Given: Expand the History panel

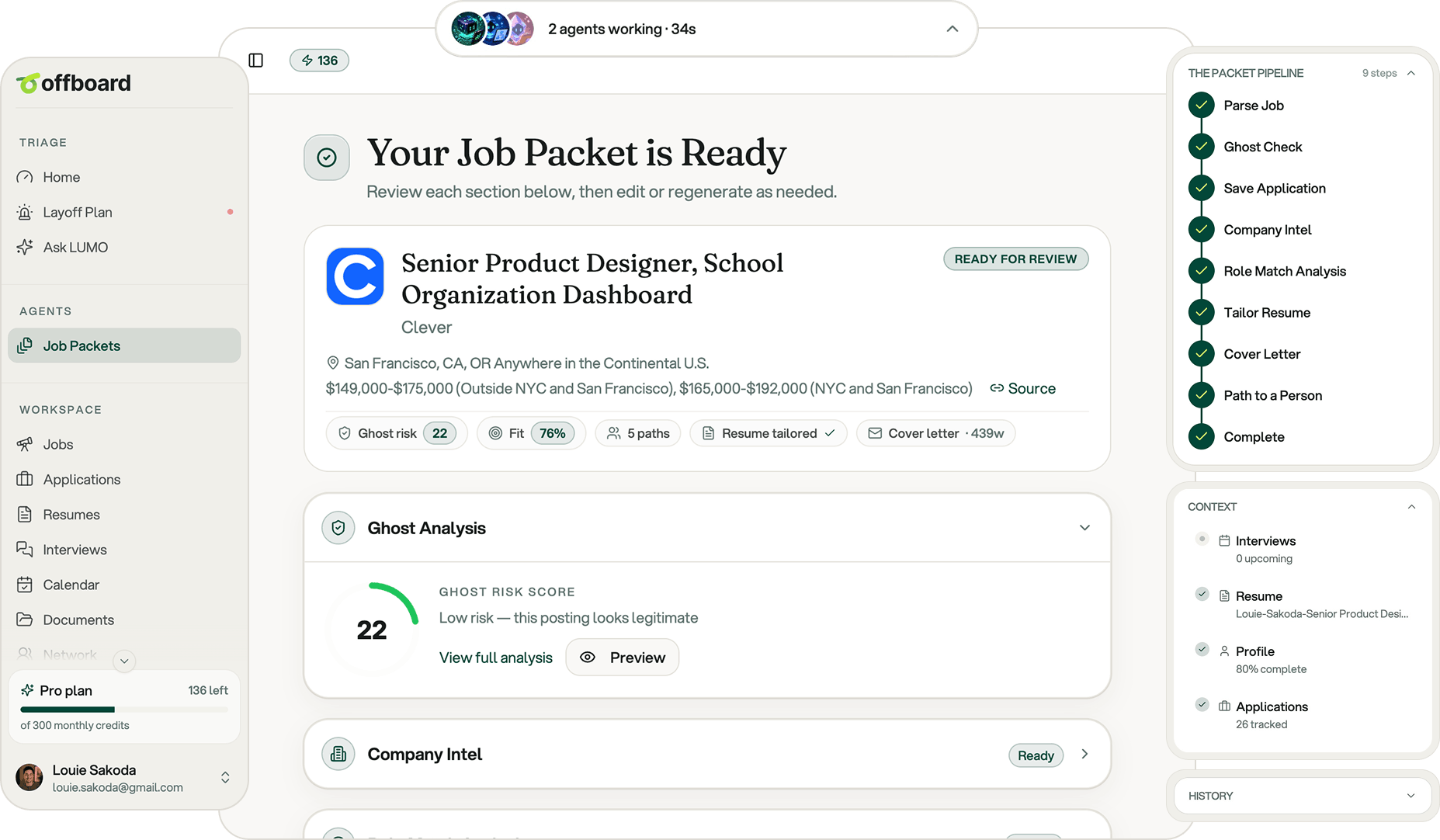Looking at the screenshot, I should (1411, 796).
